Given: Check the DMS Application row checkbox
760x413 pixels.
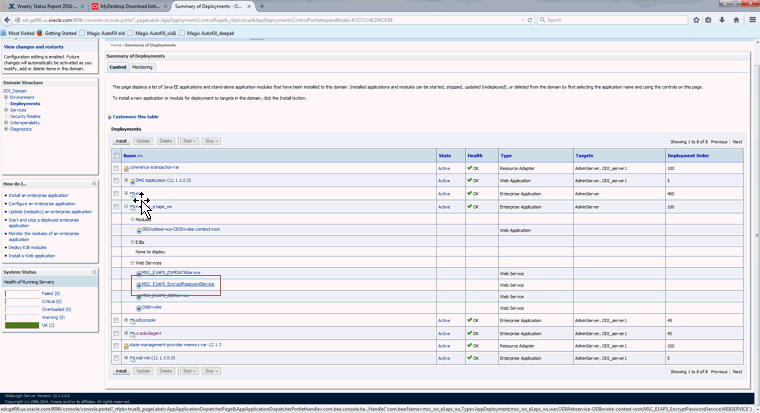Looking at the screenshot, I should point(116,180).
